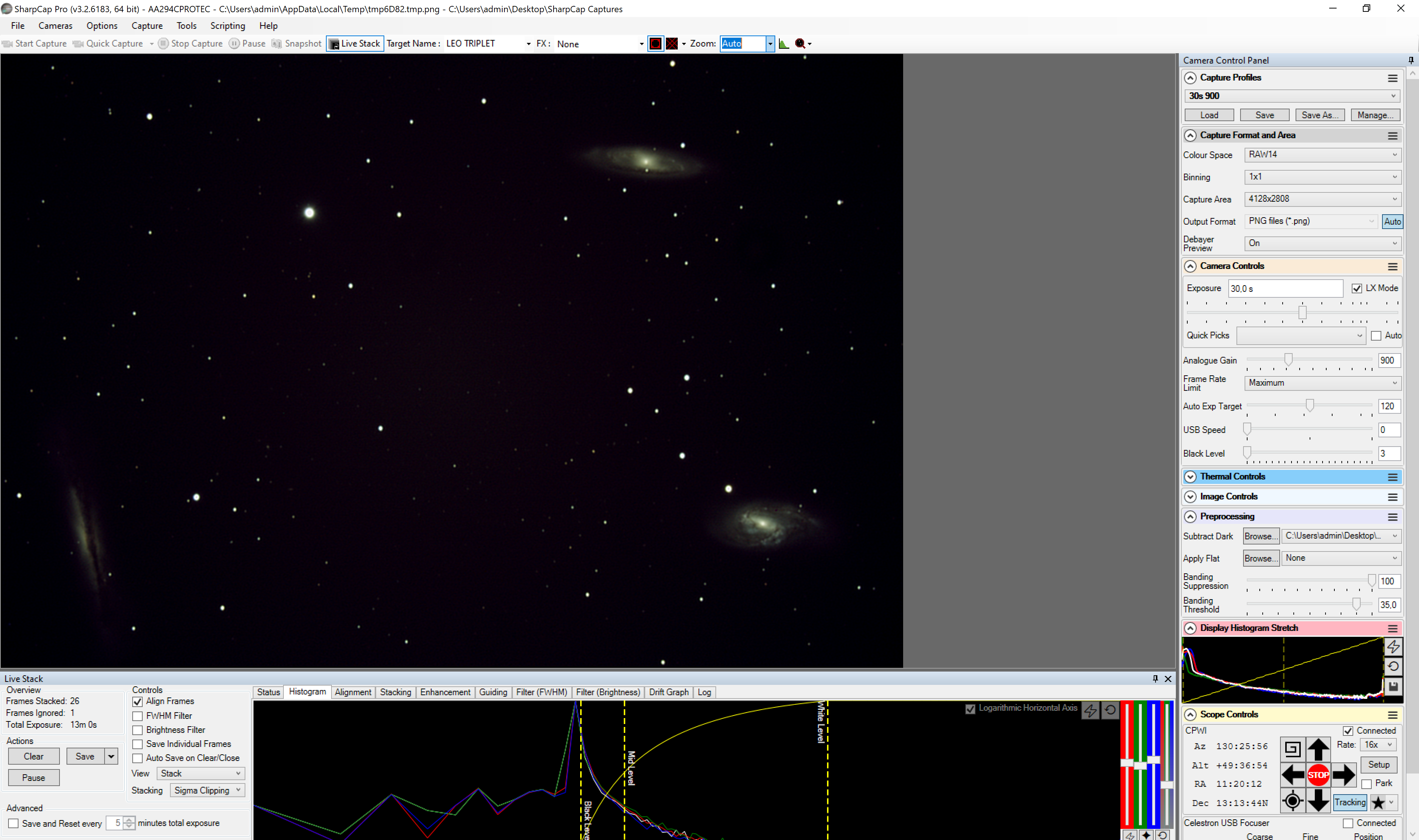Open the Binning dropdown

1322,177
